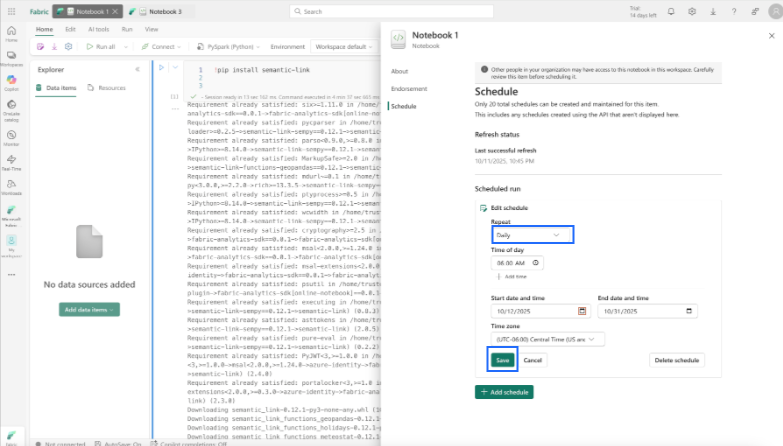Viewport: 783px width, 446px height.
Task: Run the notebook cell with play icon
Action: coord(163,69)
